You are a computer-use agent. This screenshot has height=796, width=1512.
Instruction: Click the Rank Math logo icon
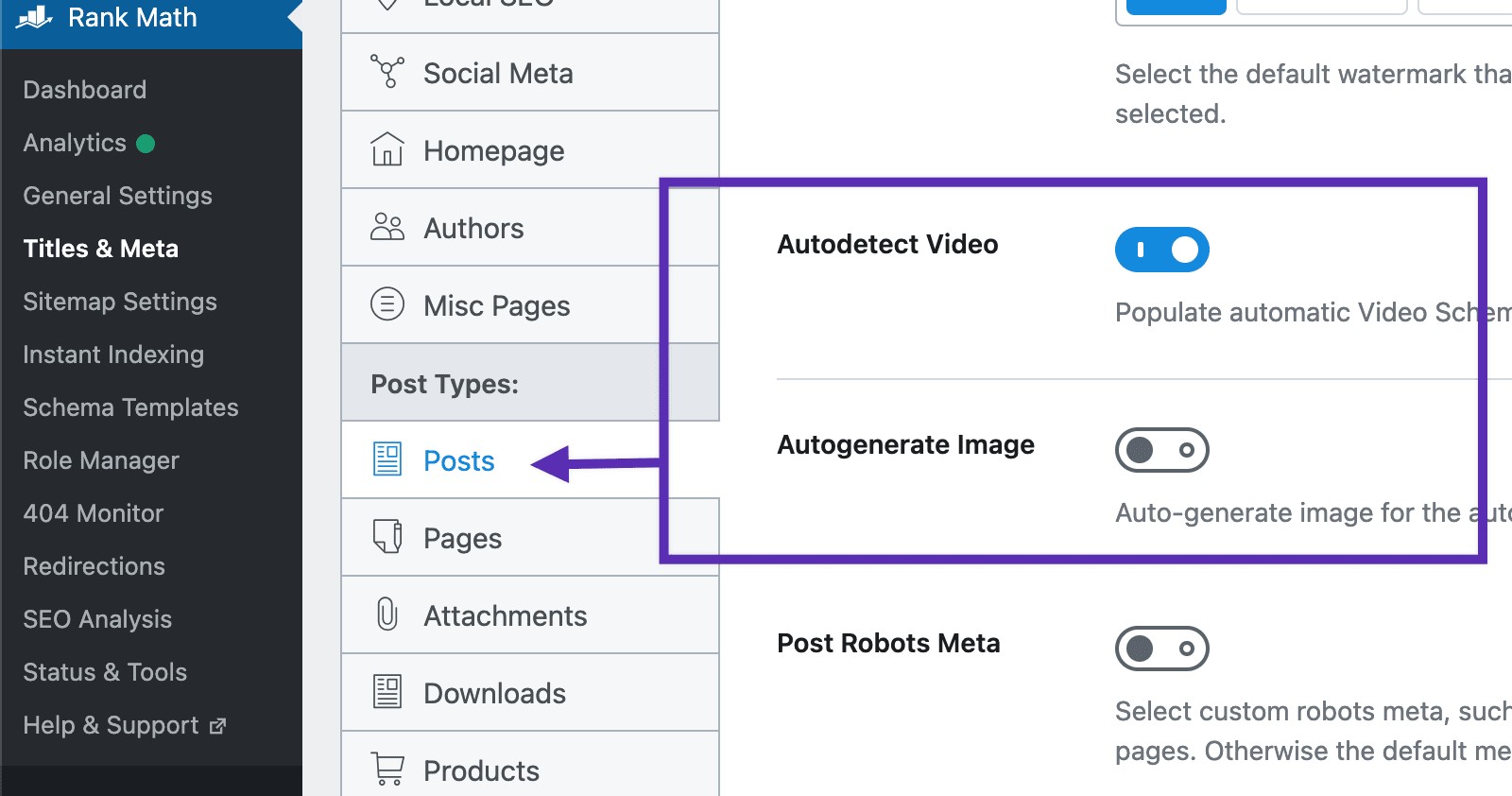click(x=35, y=17)
